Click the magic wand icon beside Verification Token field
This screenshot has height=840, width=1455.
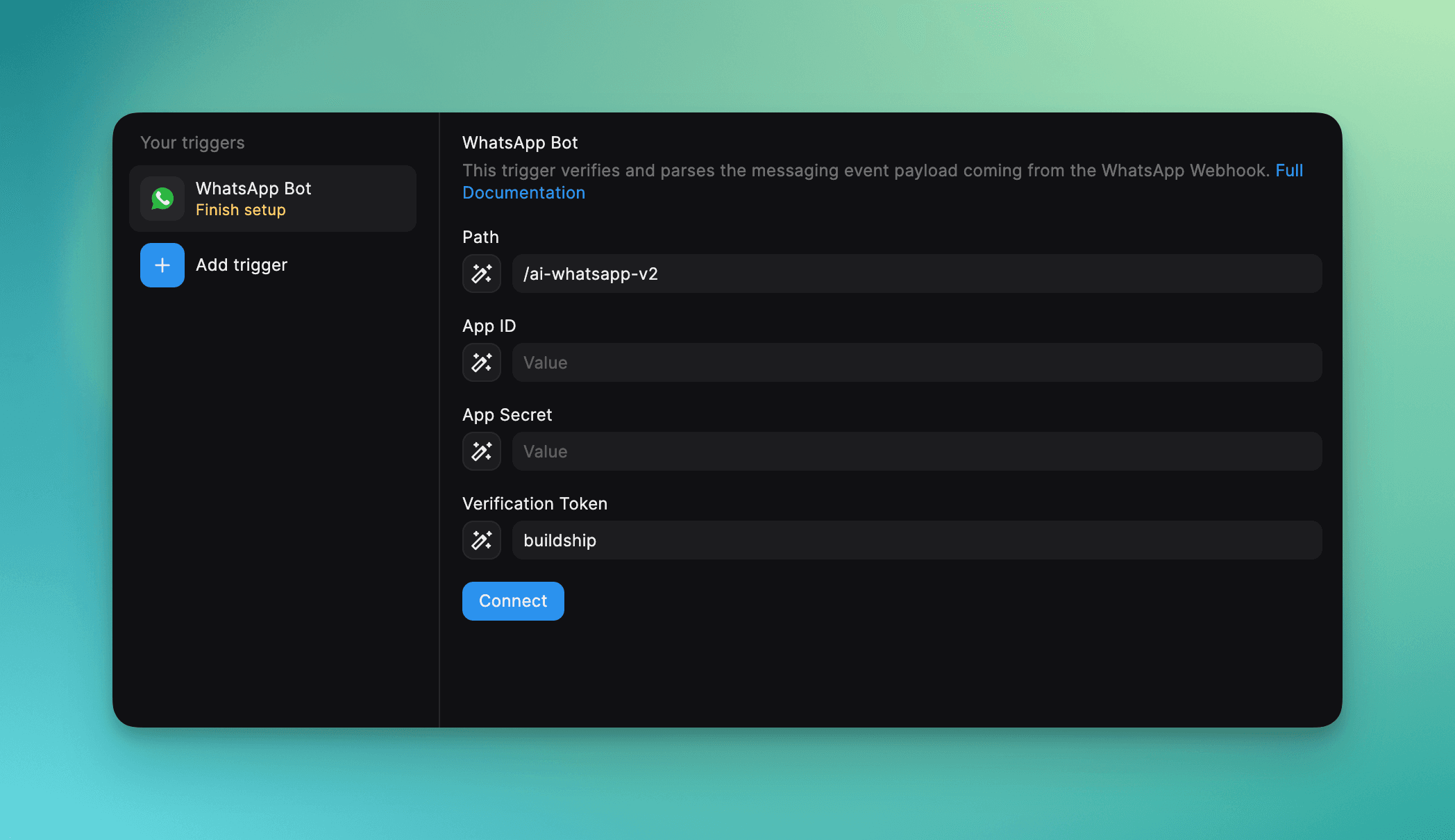(482, 540)
